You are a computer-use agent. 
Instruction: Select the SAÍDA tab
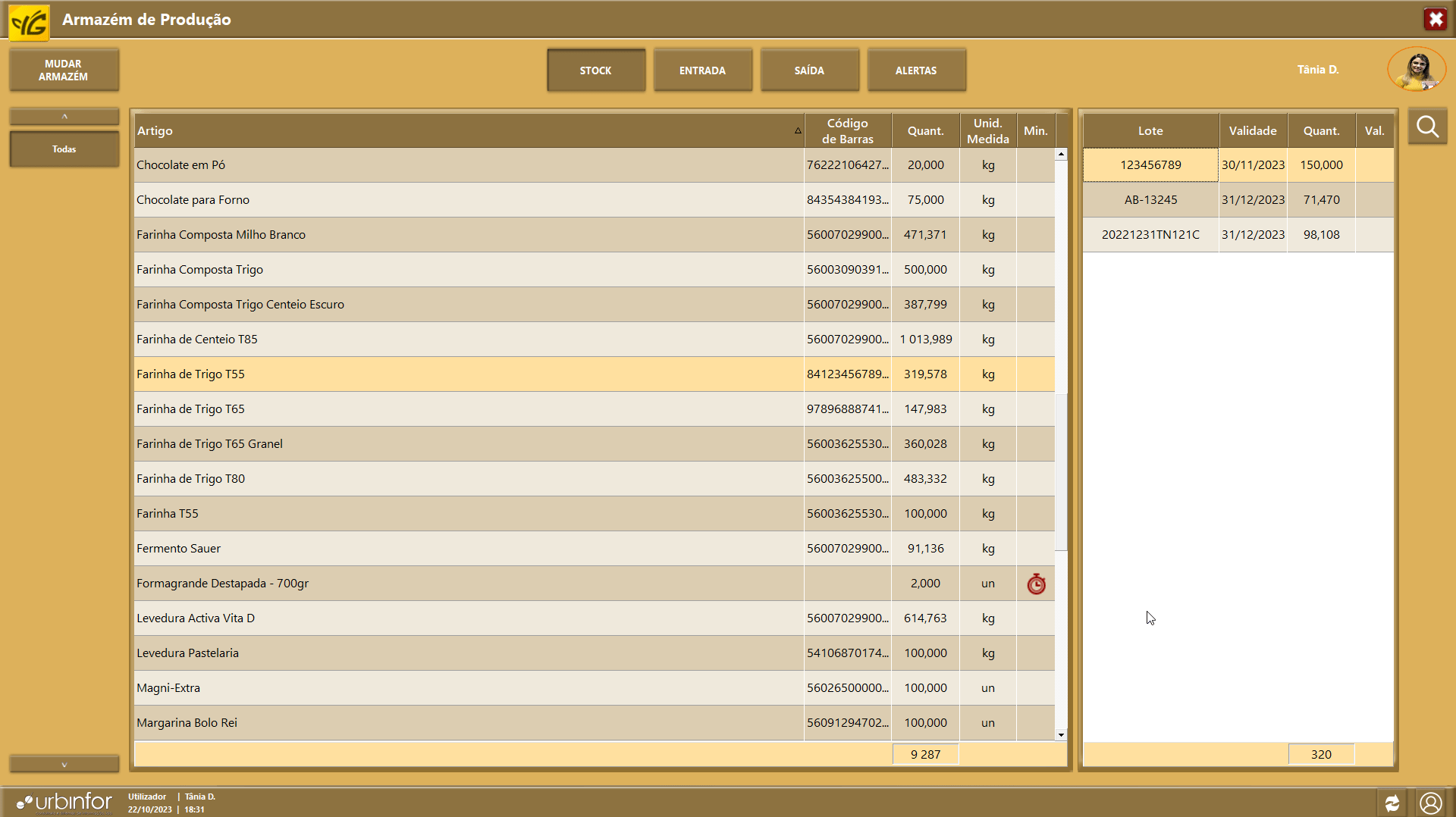pos(809,70)
